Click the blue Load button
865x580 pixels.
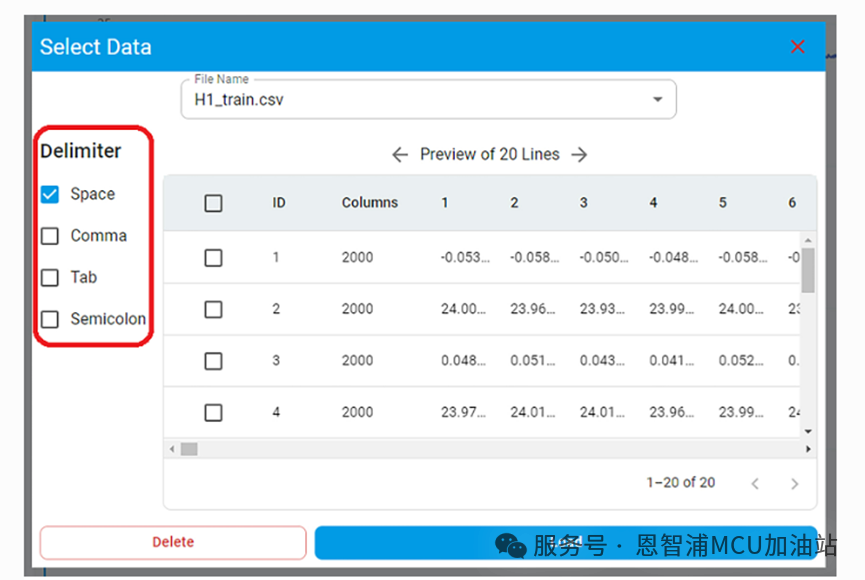tap(566, 542)
